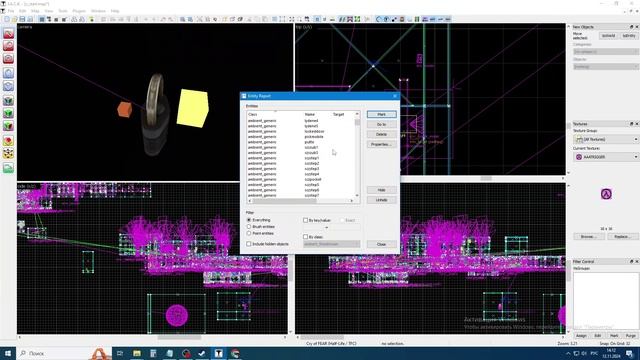
Task: Select the Entity tool
Action: pos(8,73)
